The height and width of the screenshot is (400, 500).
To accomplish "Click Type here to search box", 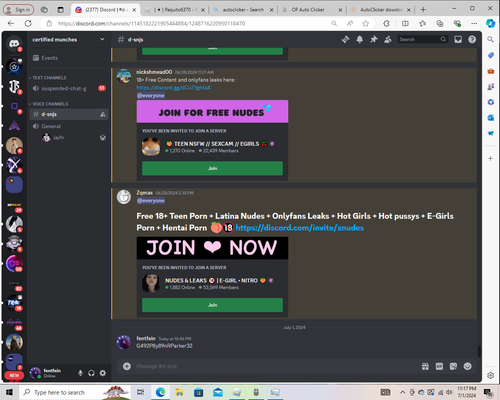I will click(75, 392).
